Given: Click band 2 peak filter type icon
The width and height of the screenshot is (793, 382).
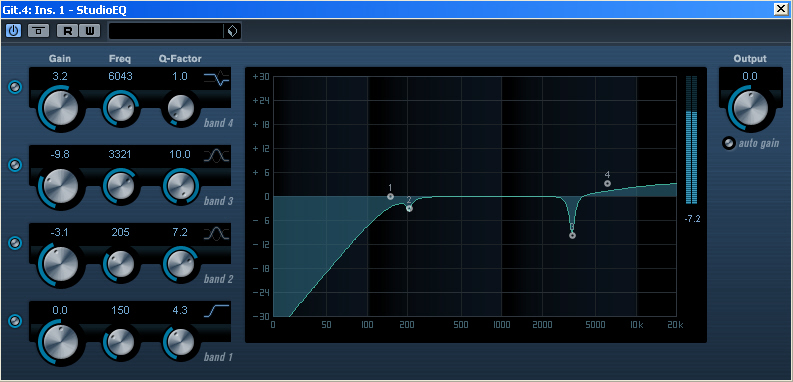Looking at the screenshot, I should (x=216, y=234).
